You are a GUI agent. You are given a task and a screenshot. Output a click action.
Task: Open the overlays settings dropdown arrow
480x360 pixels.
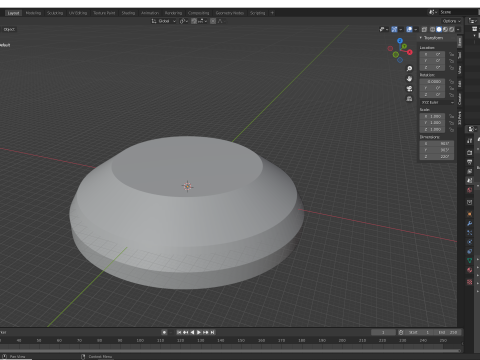point(416,29)
